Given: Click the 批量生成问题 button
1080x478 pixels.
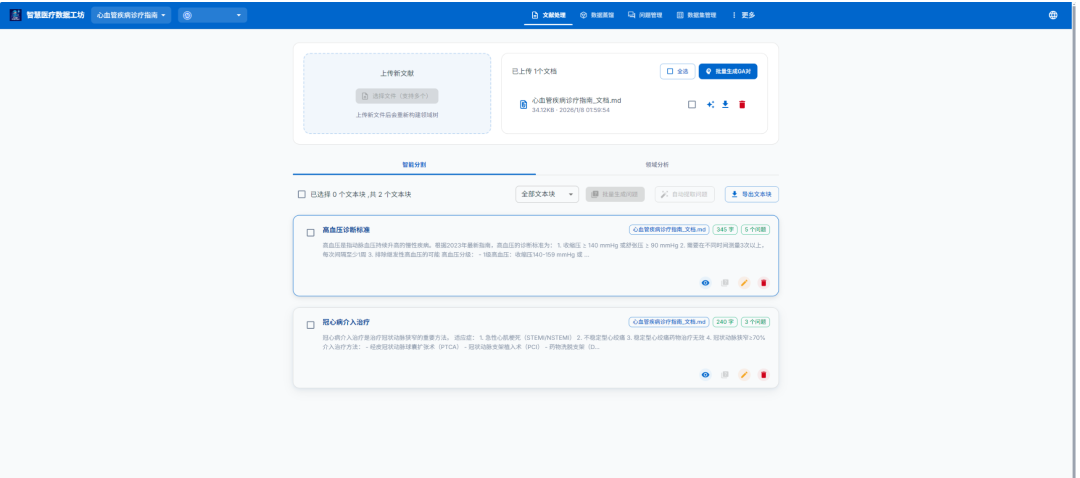Looking at the screenshot, I should click(x=615, y=194).
